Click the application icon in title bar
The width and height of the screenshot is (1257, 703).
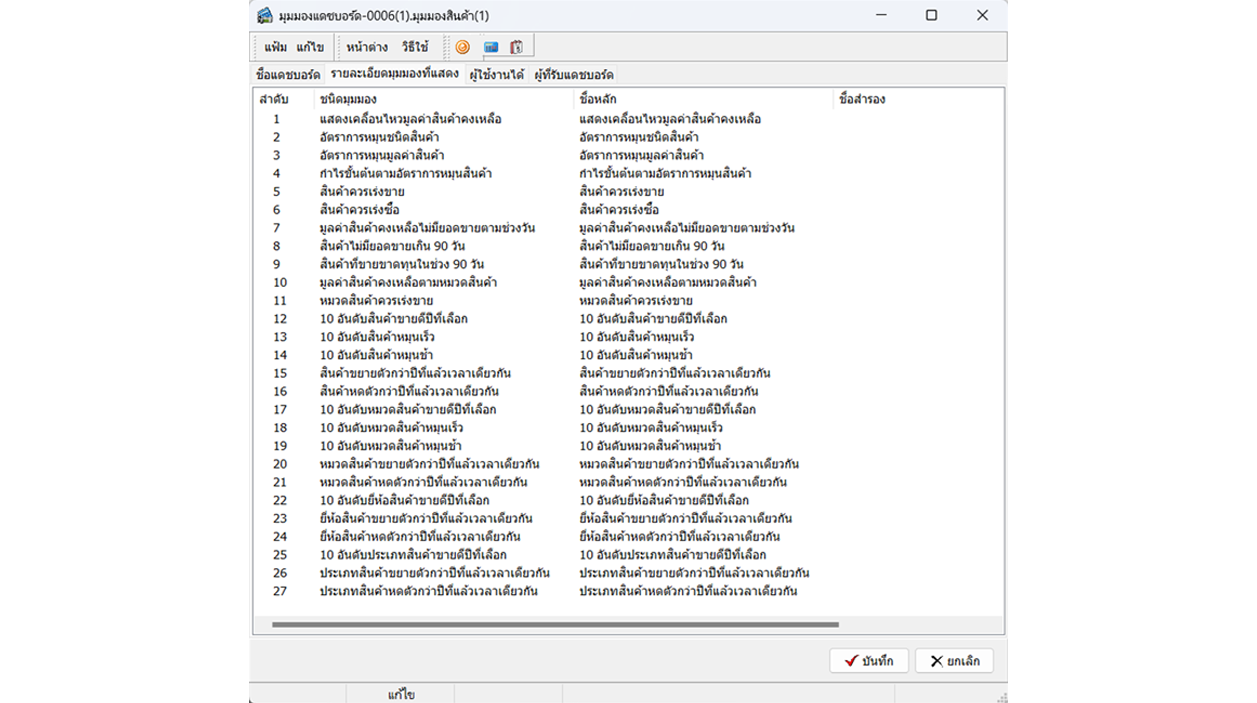(x=264, y=15)
